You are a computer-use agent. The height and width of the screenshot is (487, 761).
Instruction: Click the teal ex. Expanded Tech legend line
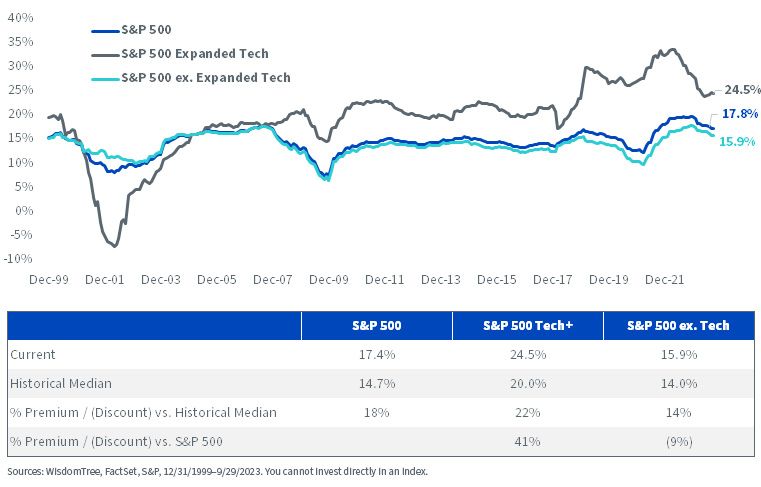tap(105, 79)
